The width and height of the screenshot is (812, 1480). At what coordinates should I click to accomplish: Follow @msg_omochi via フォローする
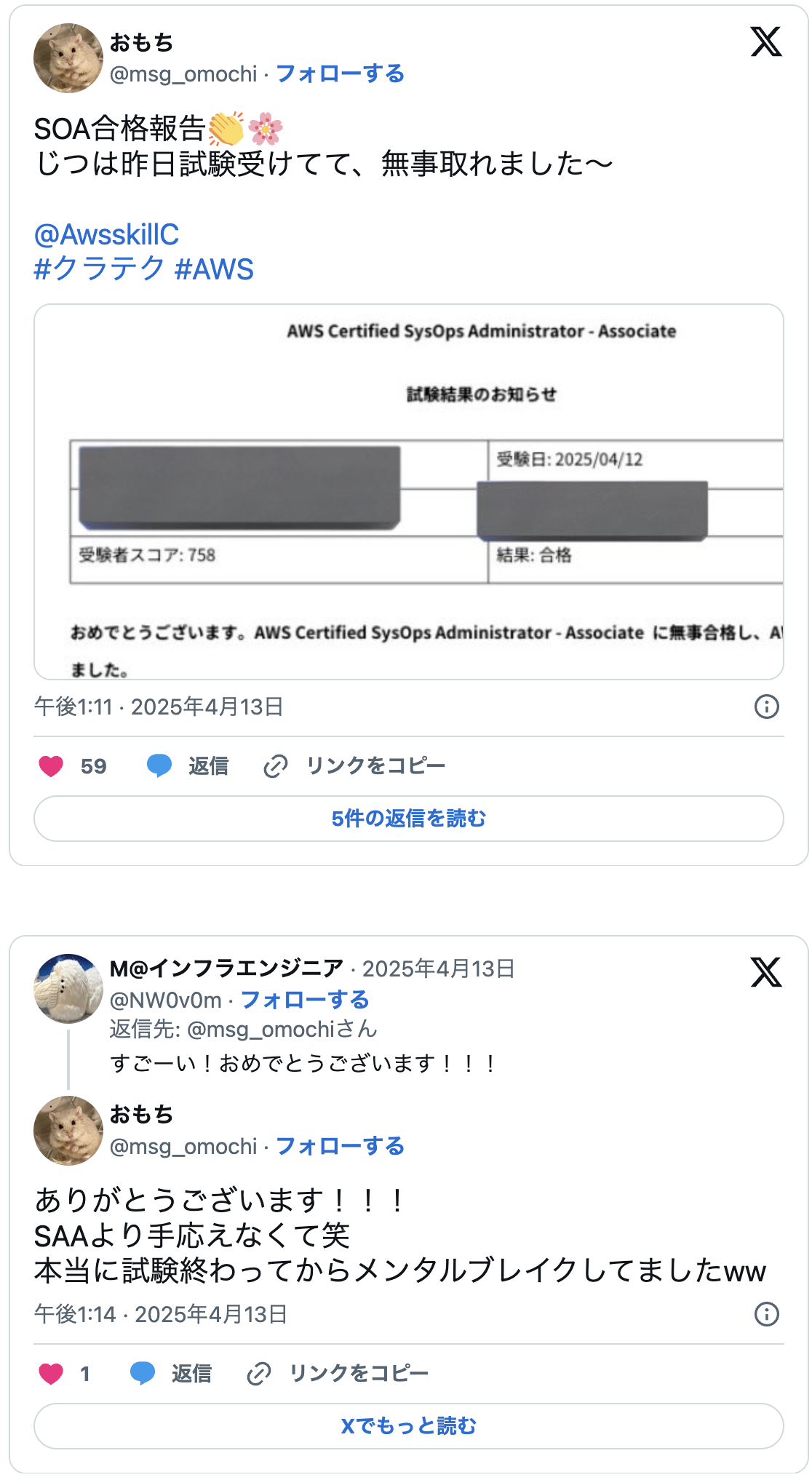tap(341, 73)
